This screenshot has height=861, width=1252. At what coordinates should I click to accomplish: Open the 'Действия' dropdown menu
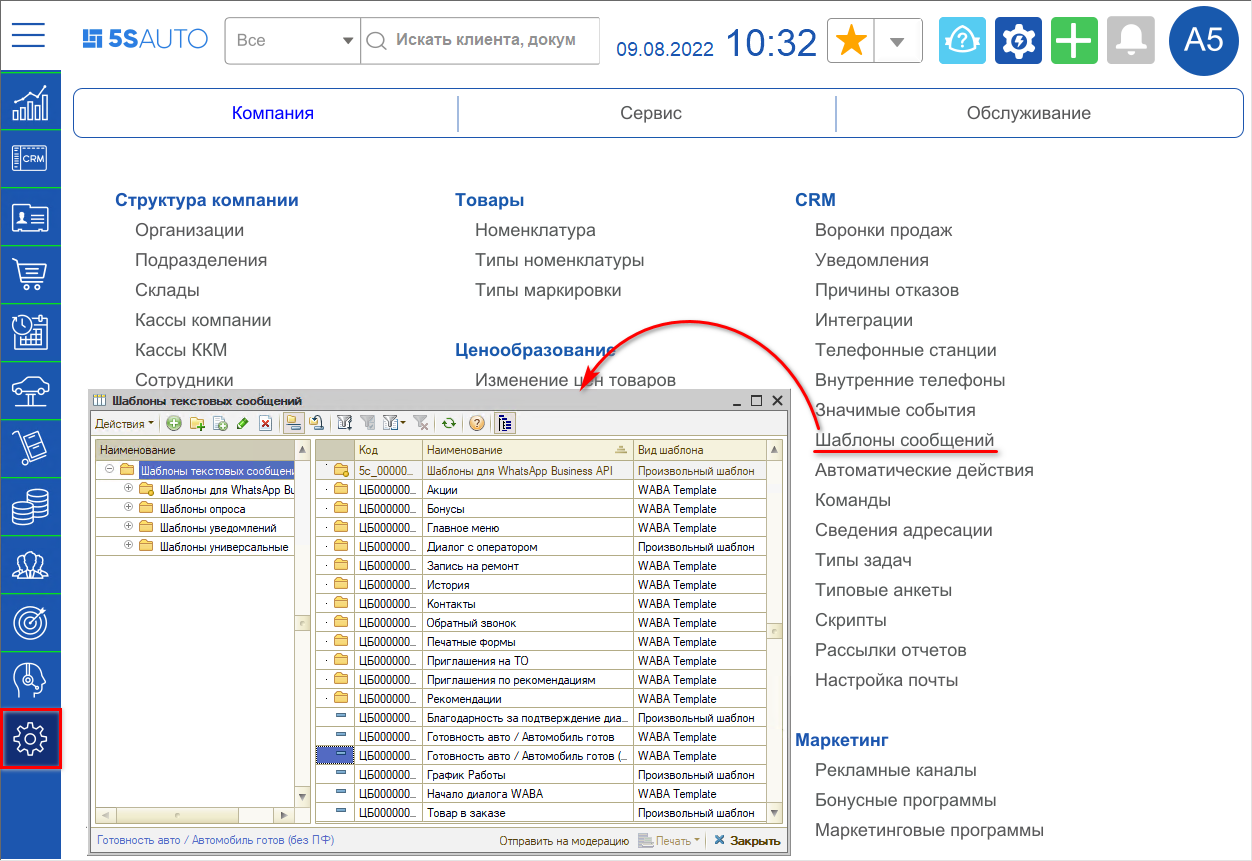pyautogui.click(x=125, y=423)
